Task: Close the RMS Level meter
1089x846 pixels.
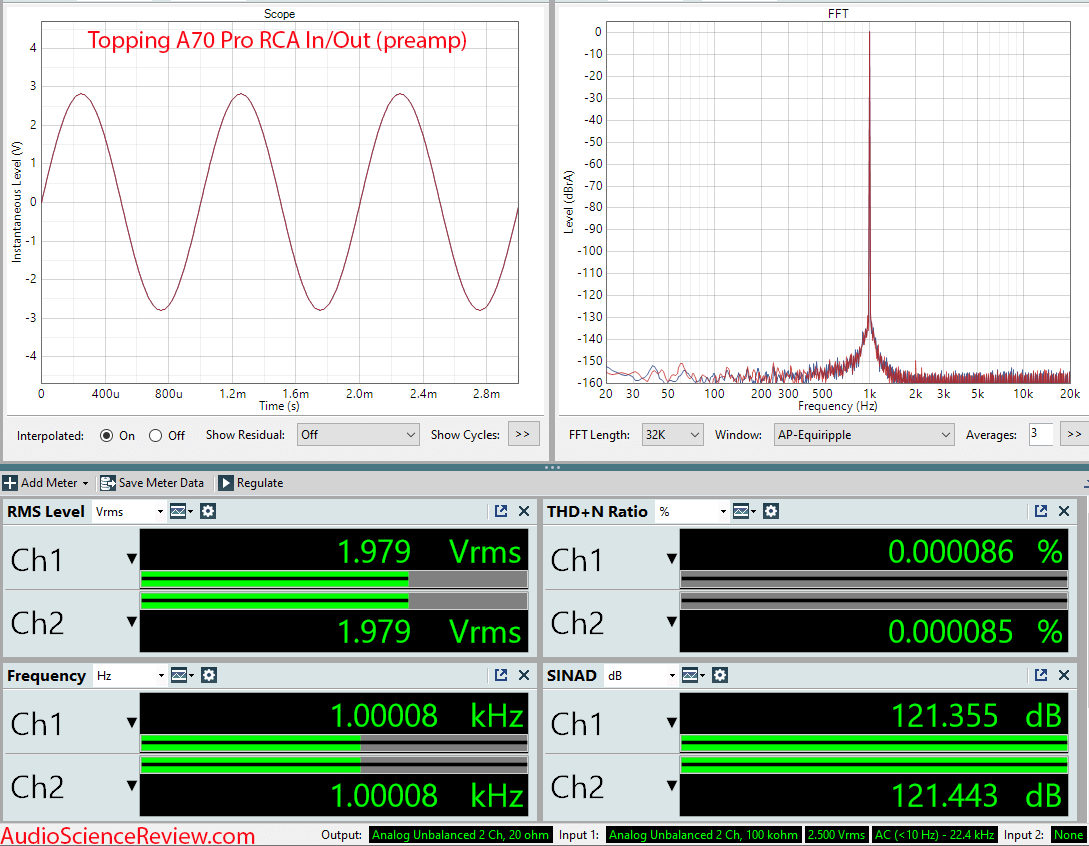Action: click(x=524, y=511)
